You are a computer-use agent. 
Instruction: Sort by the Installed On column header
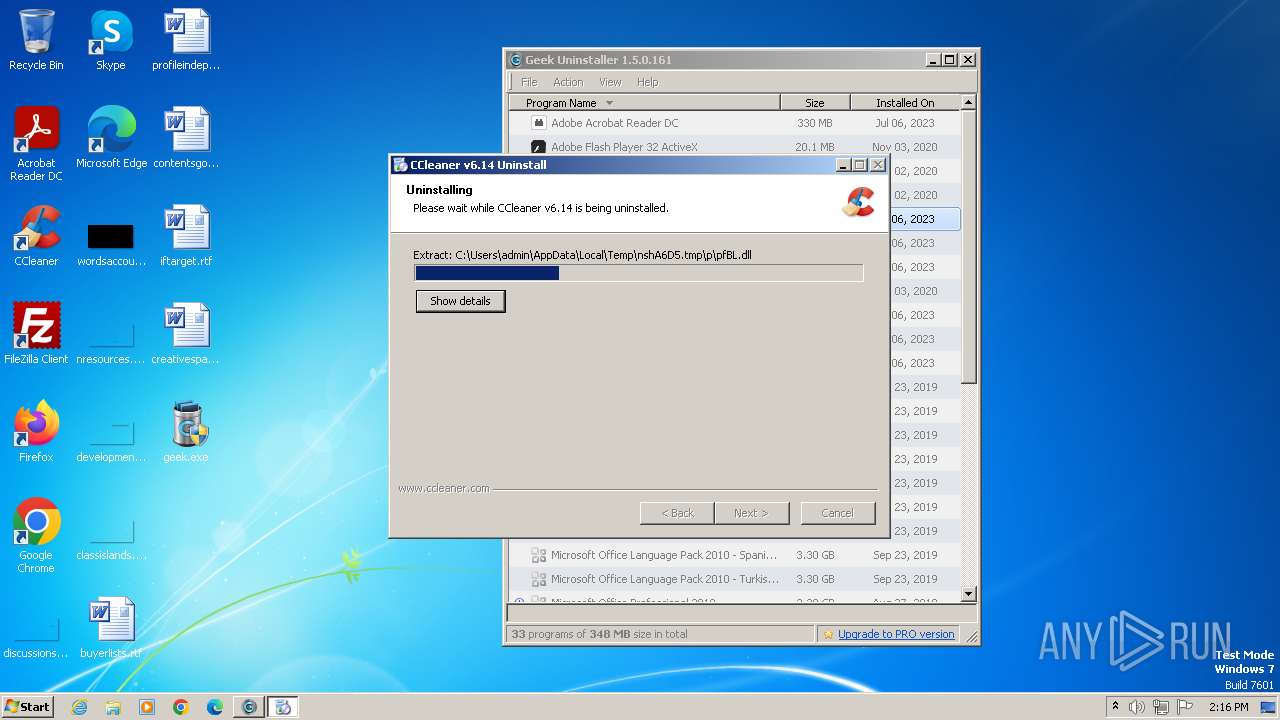tap(905, 103)
